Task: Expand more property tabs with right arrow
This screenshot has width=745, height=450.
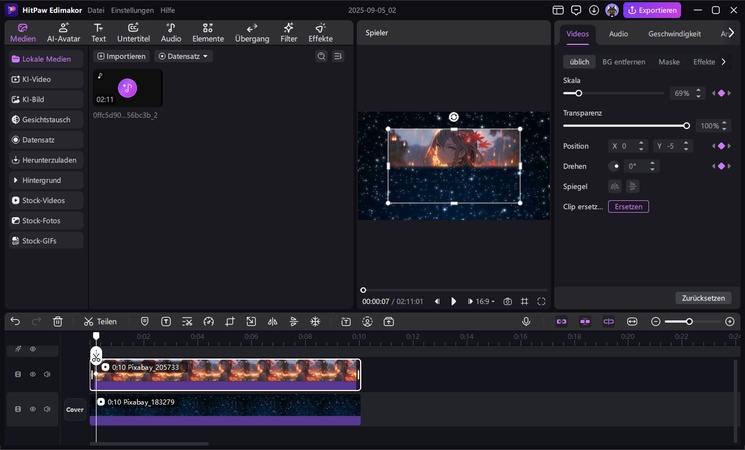Action: [731, 32]
